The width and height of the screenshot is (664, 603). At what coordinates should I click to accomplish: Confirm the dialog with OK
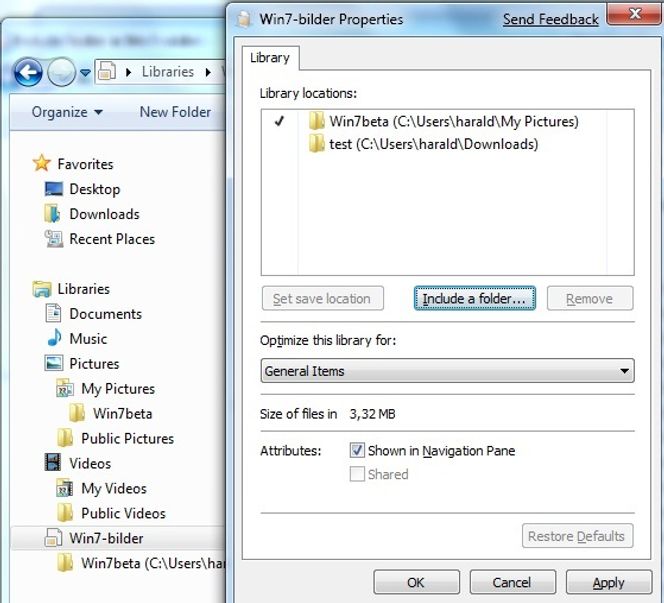click(416, 582)
